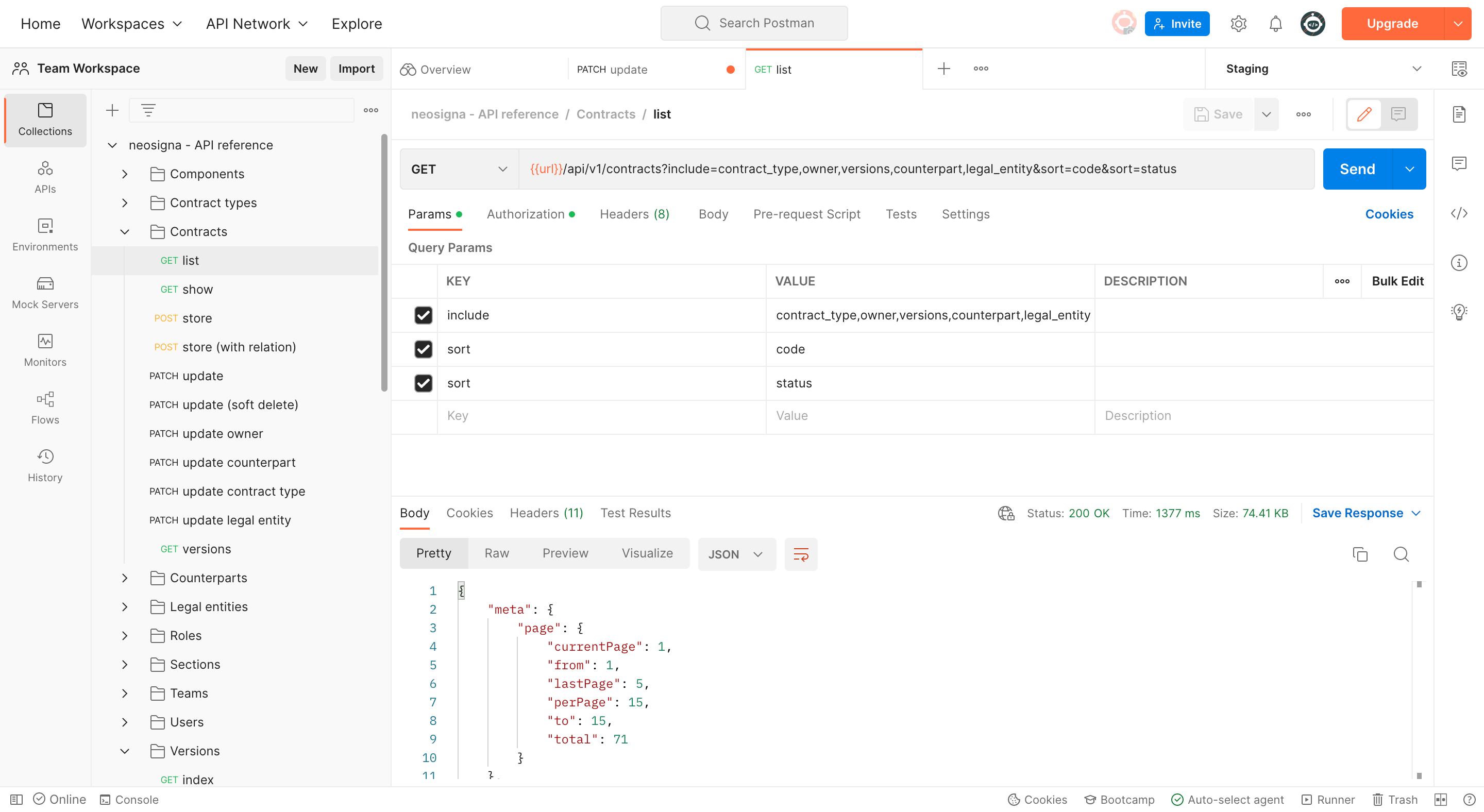Search within the response body
Screen dimensions: 1484x812
(1401, 554)
